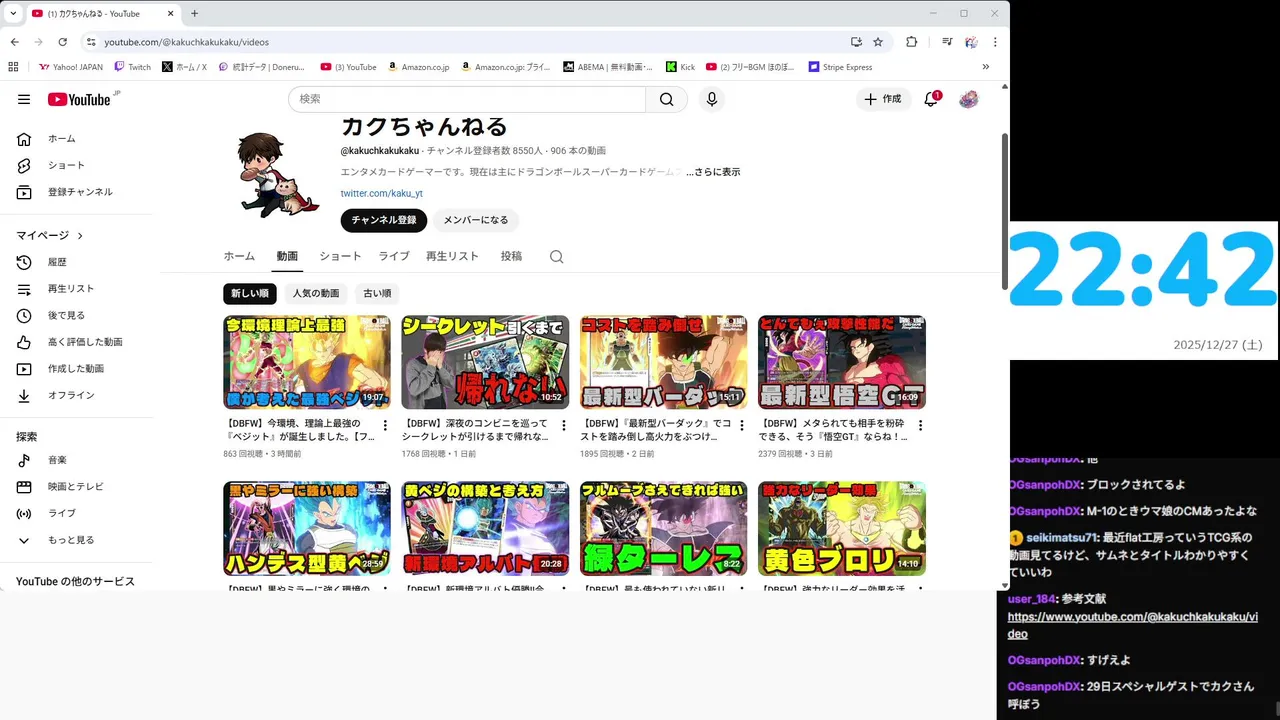Image resolution: width=1280 pixels, height=720 pixels.
Task: Open the 投稿 channel tab
Action: 511,256
